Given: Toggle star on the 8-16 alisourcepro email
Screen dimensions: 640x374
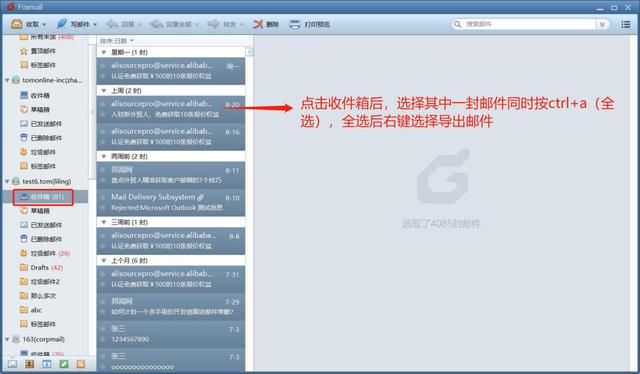Looking at the screenshot, I should pos(103,132).
